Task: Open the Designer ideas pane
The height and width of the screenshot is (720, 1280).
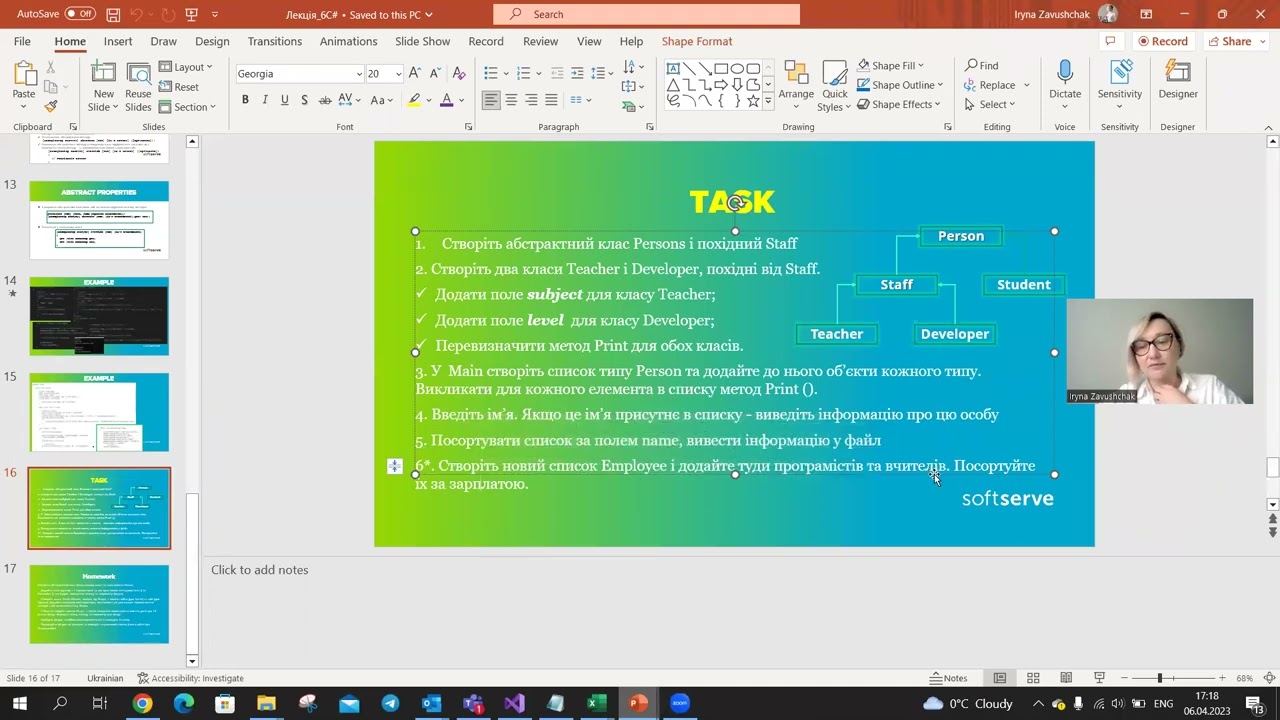Action: [x=1178, y=80]
